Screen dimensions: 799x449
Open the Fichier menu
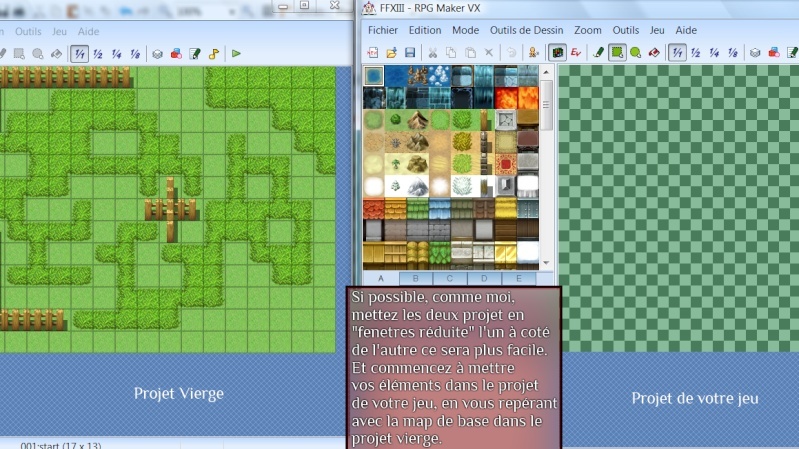383,30
